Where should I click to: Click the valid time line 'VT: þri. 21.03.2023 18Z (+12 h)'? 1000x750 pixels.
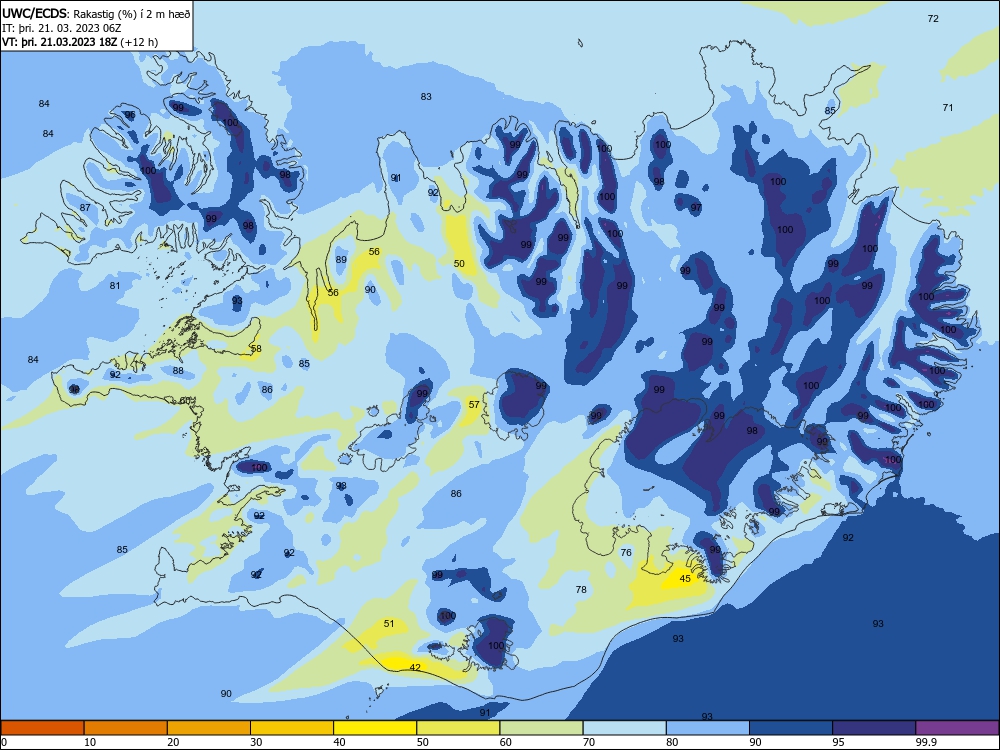[x=80, y=42]
